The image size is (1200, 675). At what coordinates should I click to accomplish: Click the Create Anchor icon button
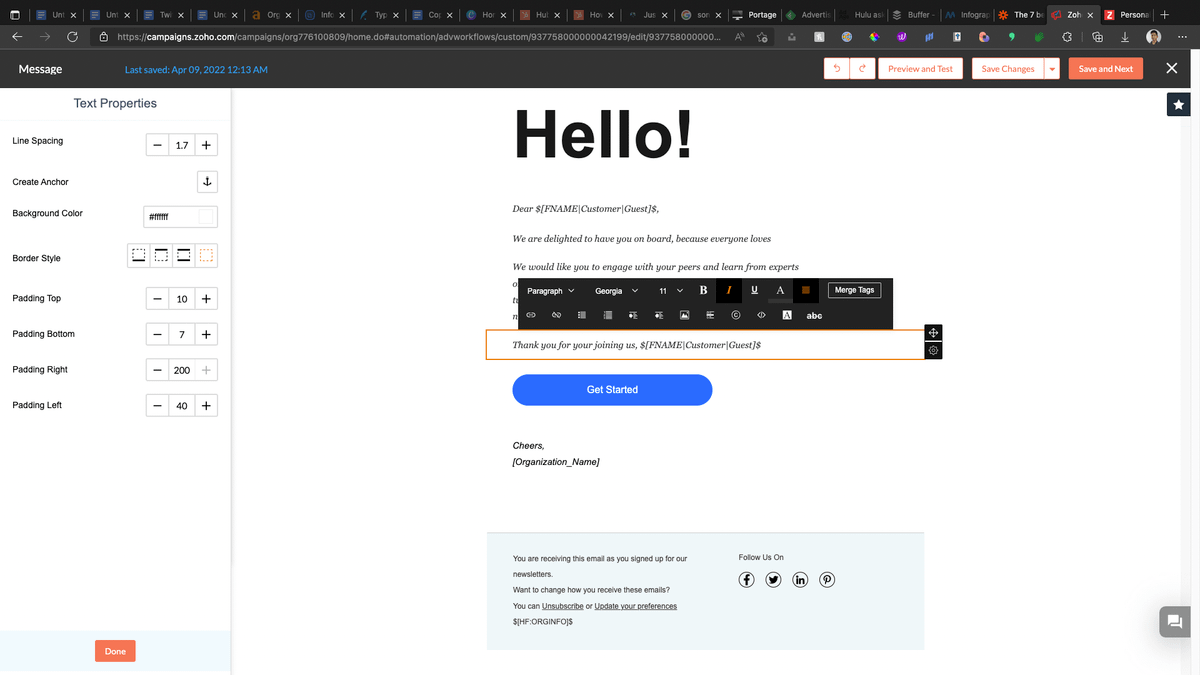pos(206,182)
